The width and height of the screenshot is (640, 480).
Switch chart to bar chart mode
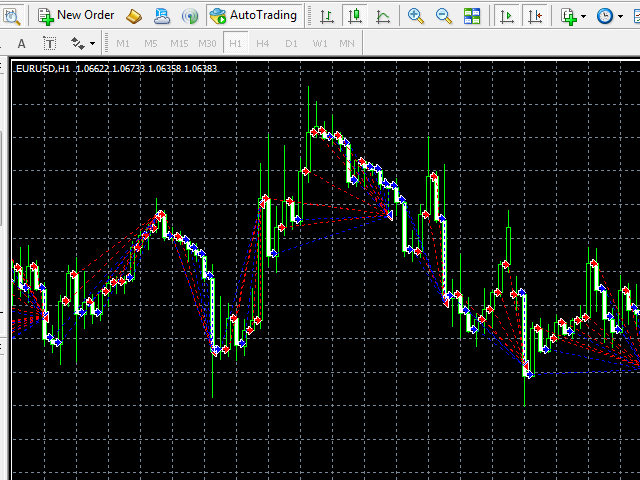(326, 15)
